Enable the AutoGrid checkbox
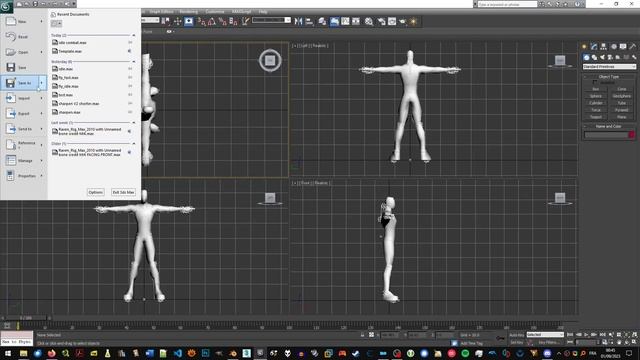Viewport: 640px width, 360px height. [x=595, y=82]
